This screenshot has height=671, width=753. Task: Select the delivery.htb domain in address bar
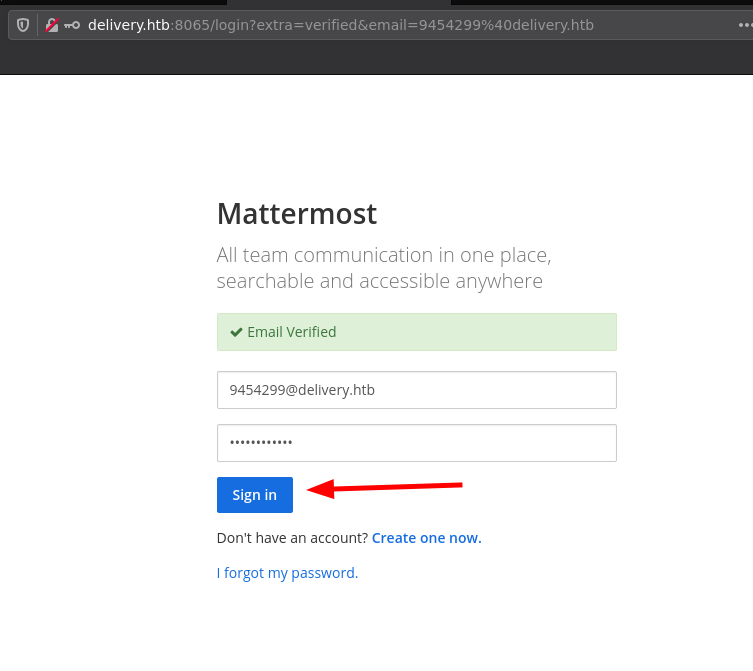coord(128,25)
